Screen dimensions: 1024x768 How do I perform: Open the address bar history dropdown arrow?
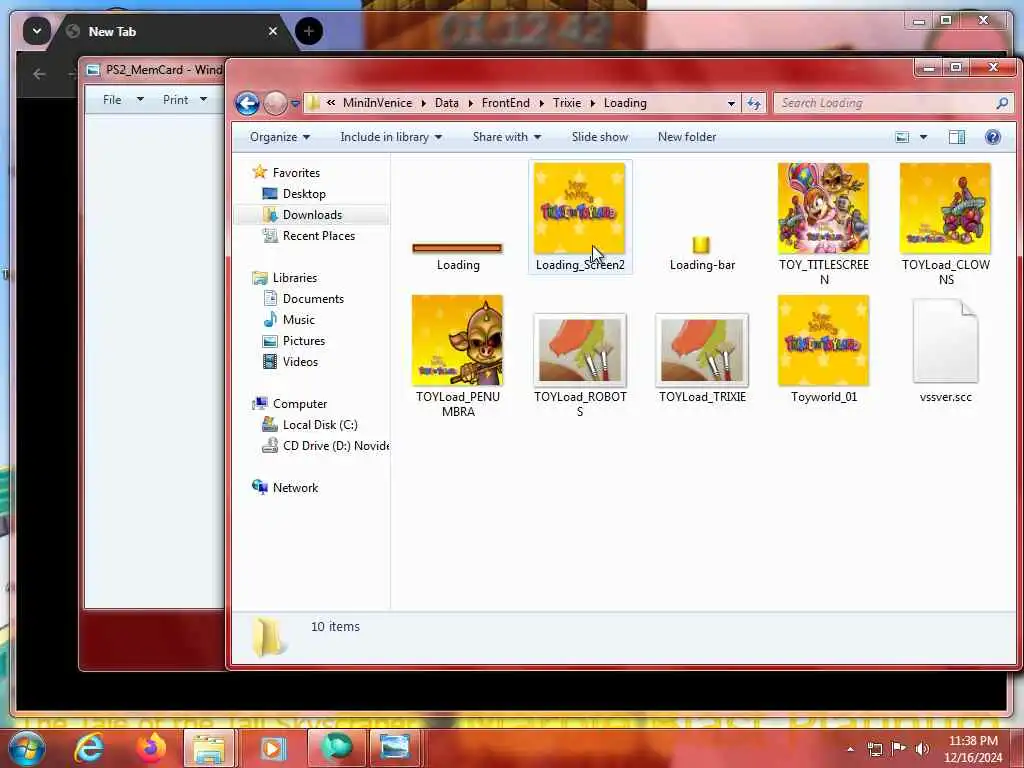click(731, 103)
